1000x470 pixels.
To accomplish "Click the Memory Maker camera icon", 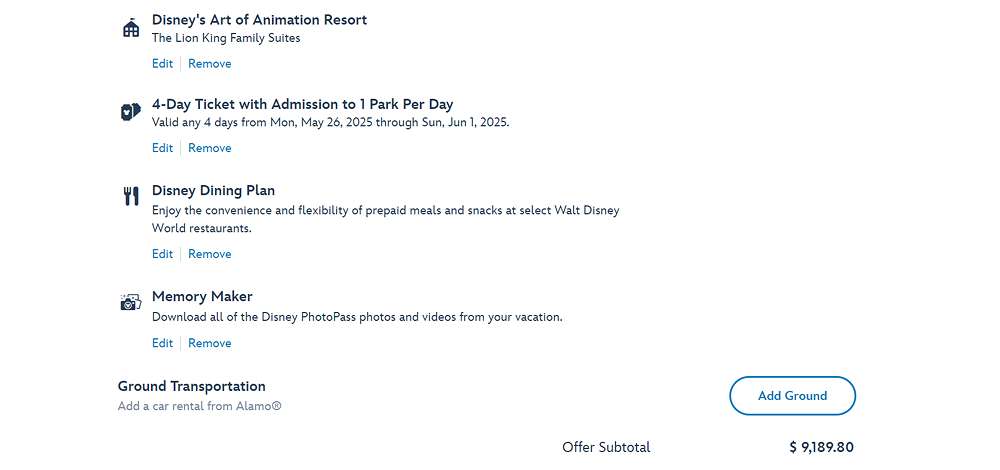I will pyautogui.click(x=131, y=302).
